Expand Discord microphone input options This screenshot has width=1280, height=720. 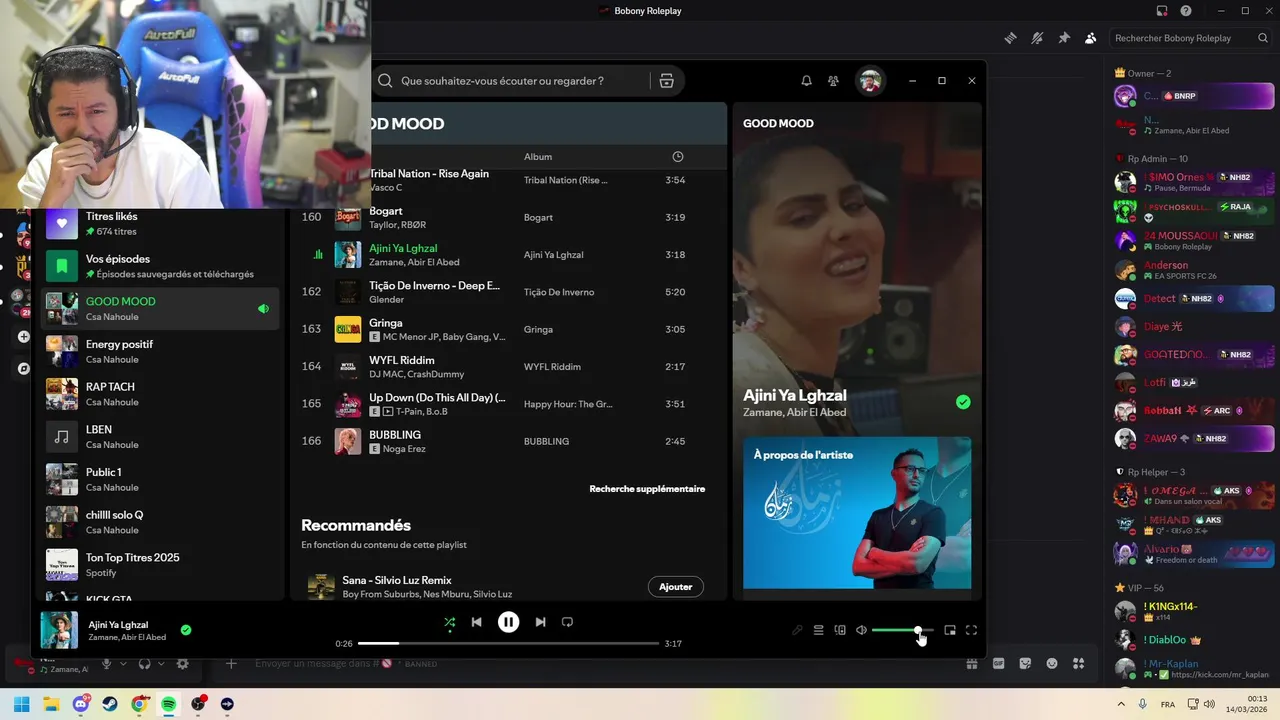[x=123, y=664]
